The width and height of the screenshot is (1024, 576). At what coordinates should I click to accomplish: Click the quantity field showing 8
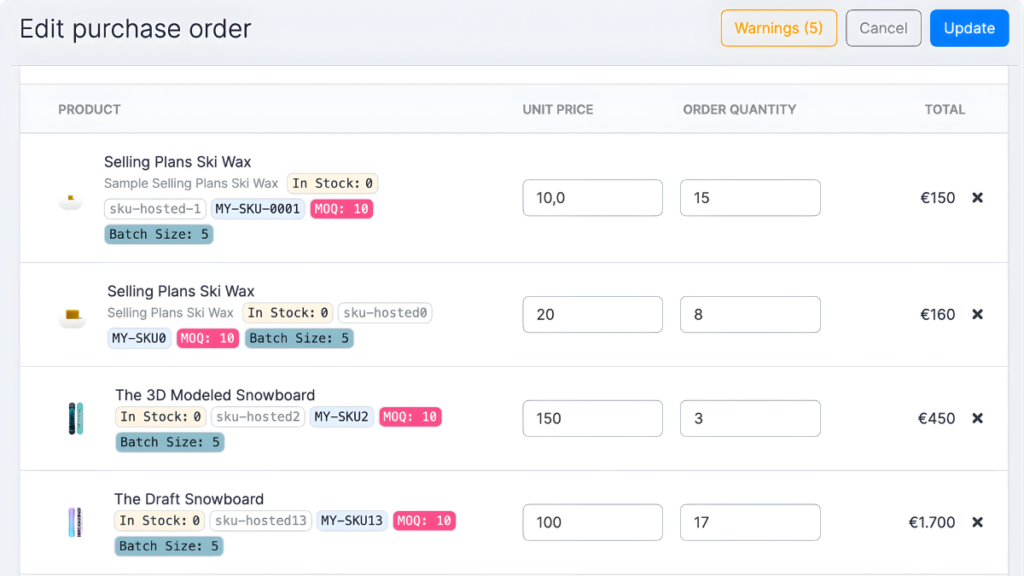(x=750, y=314)
